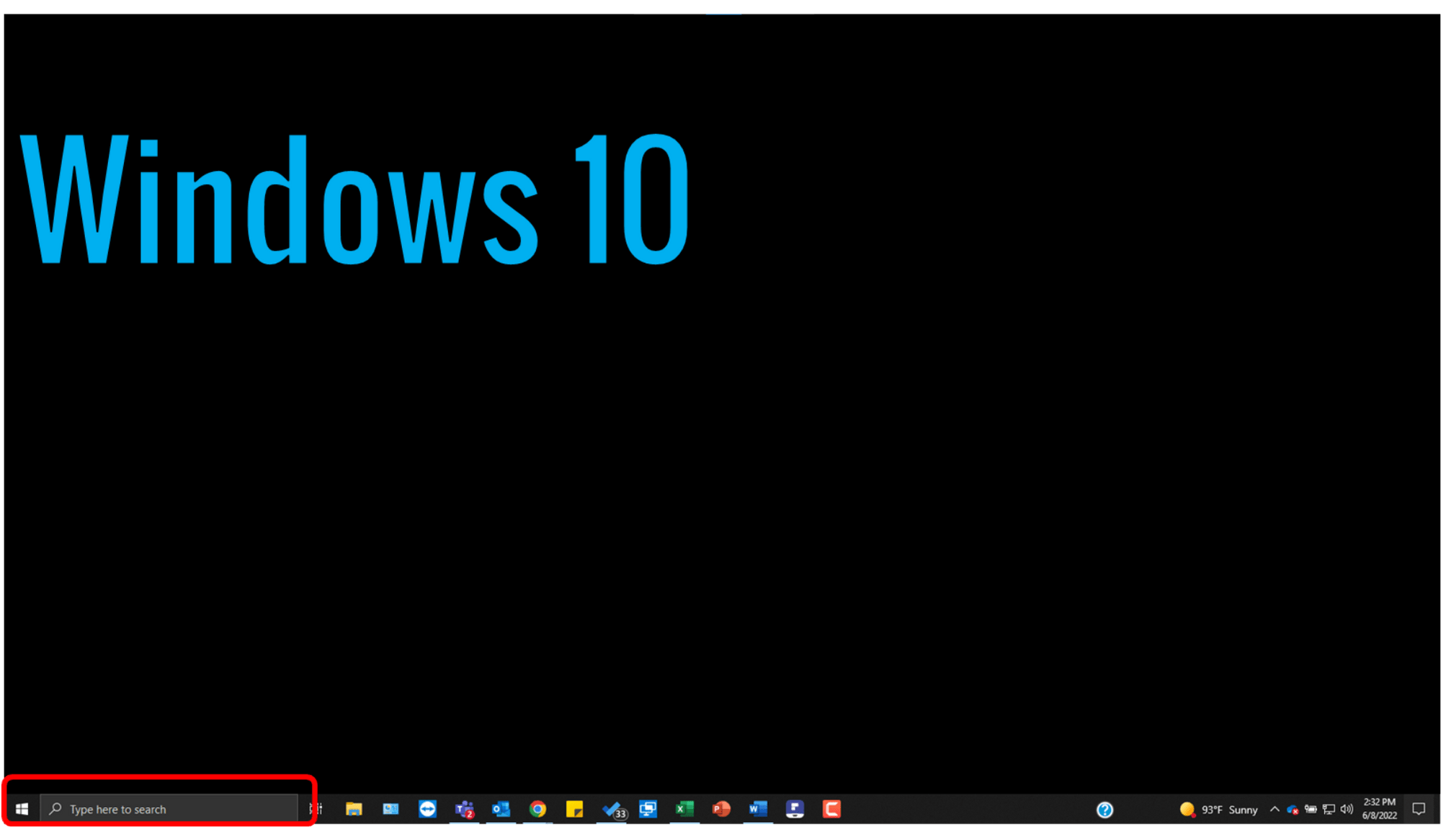The width and height of the screenshot is (1441, 840).
Task: Open the OneDrive sync error tray icon
Action: (x=1293, y=810)
